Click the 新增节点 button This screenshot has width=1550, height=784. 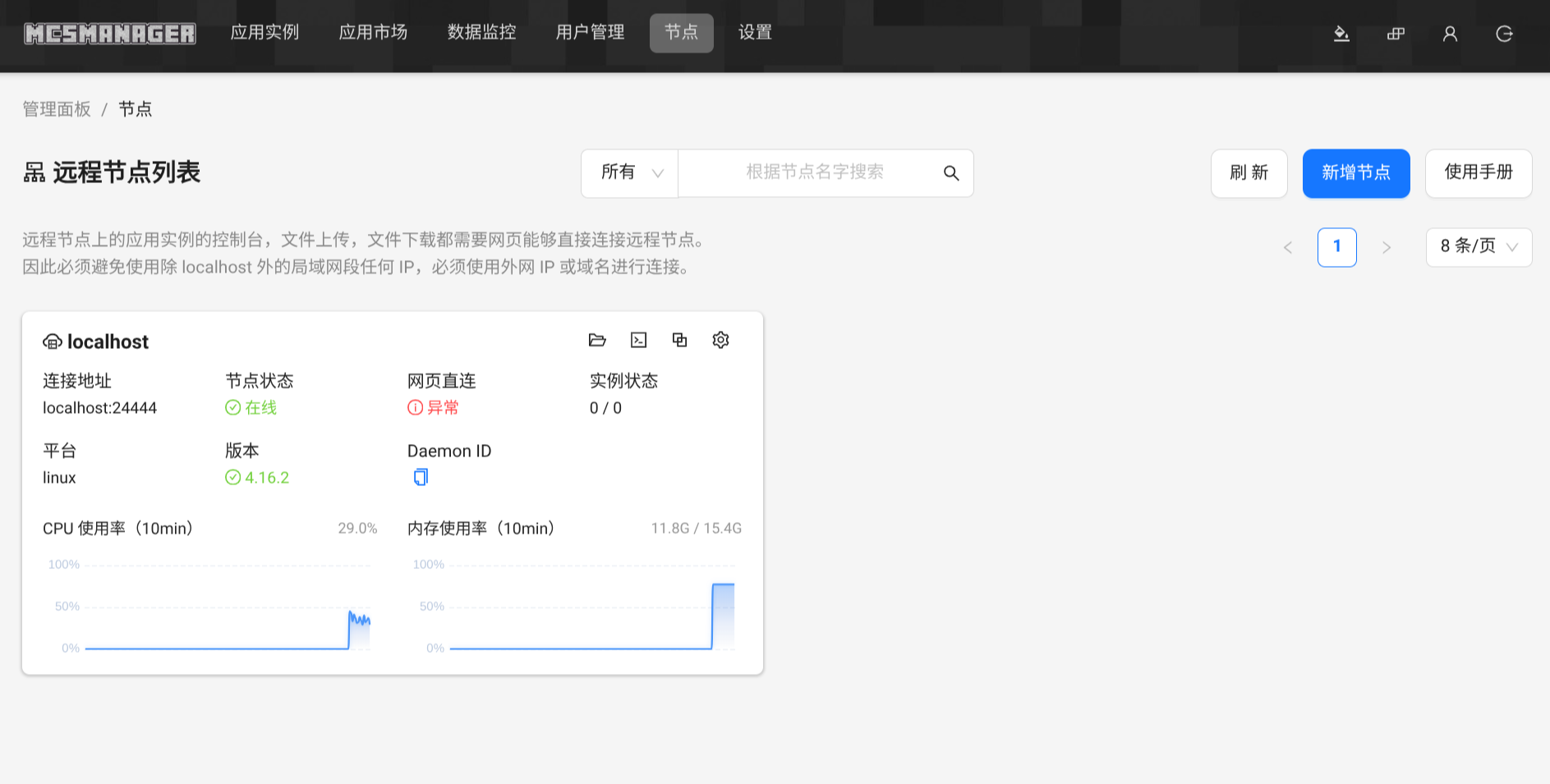(1356, 173)
